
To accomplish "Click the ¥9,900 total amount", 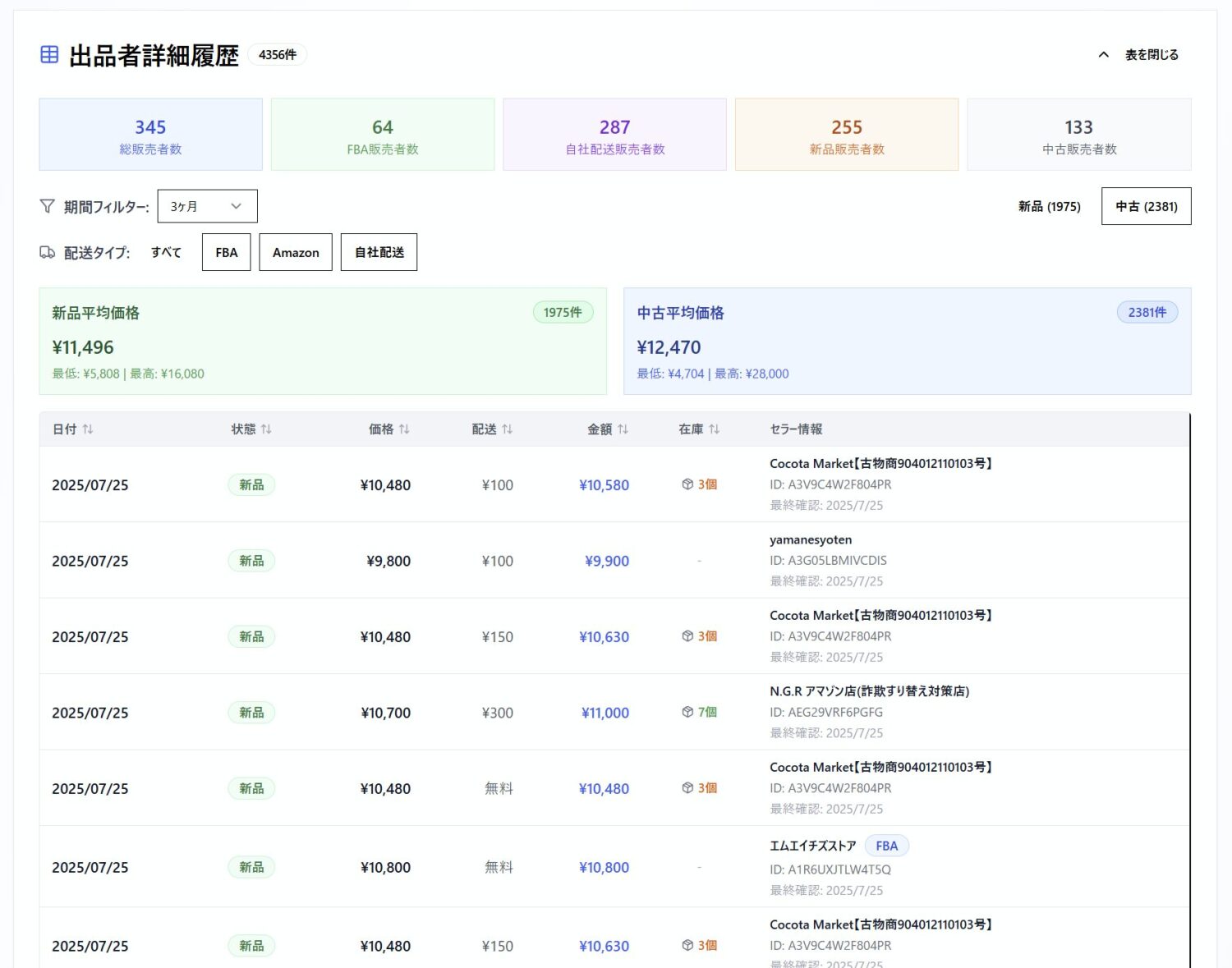I will (607, 562).
